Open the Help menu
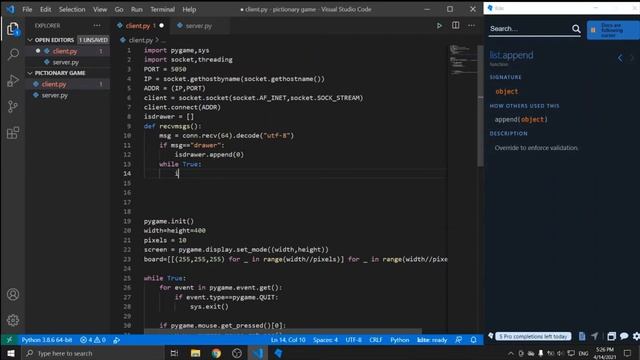 (189, 9)
